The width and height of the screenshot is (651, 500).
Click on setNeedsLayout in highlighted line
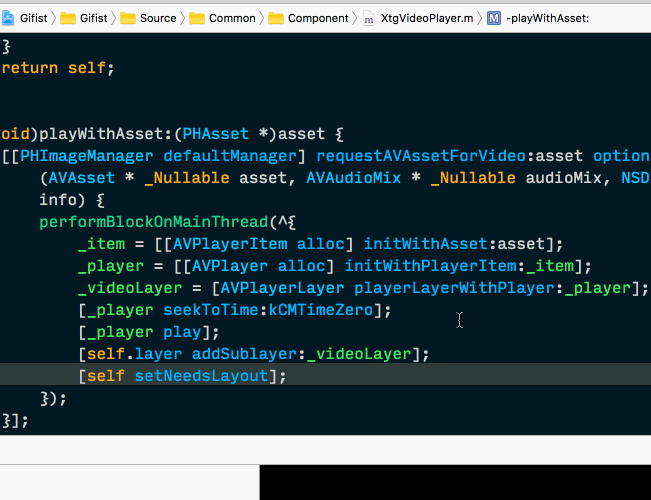click(x=201, y=376)
